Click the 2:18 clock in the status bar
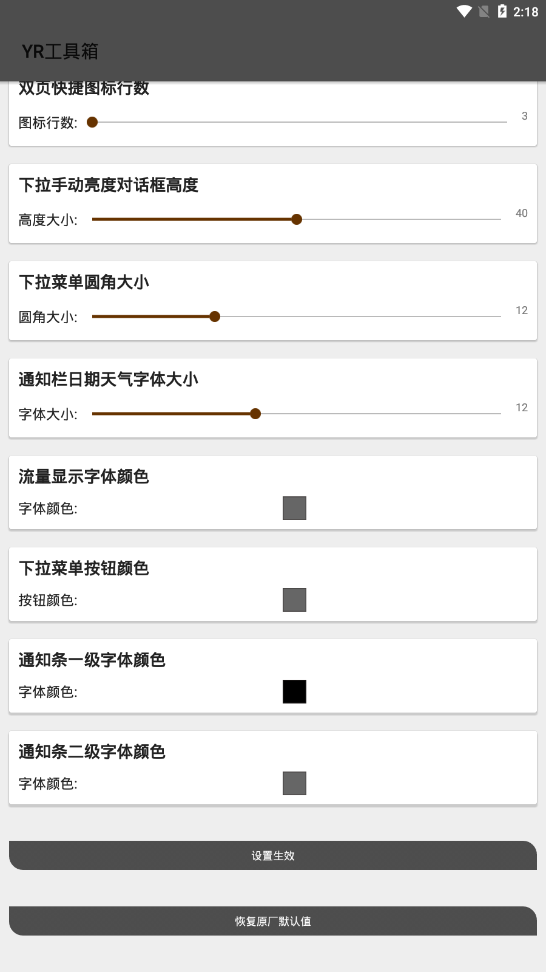Viewport: 546px width, 972px height. click(x=526, y=12)
